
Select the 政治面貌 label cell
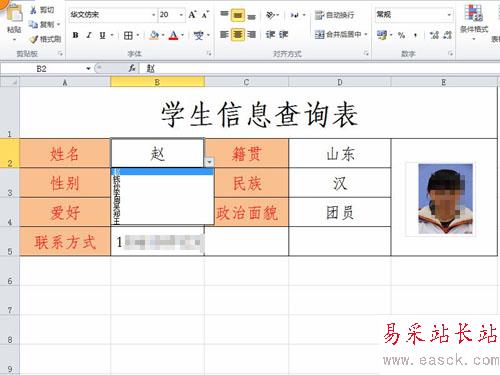click(251, 212)
